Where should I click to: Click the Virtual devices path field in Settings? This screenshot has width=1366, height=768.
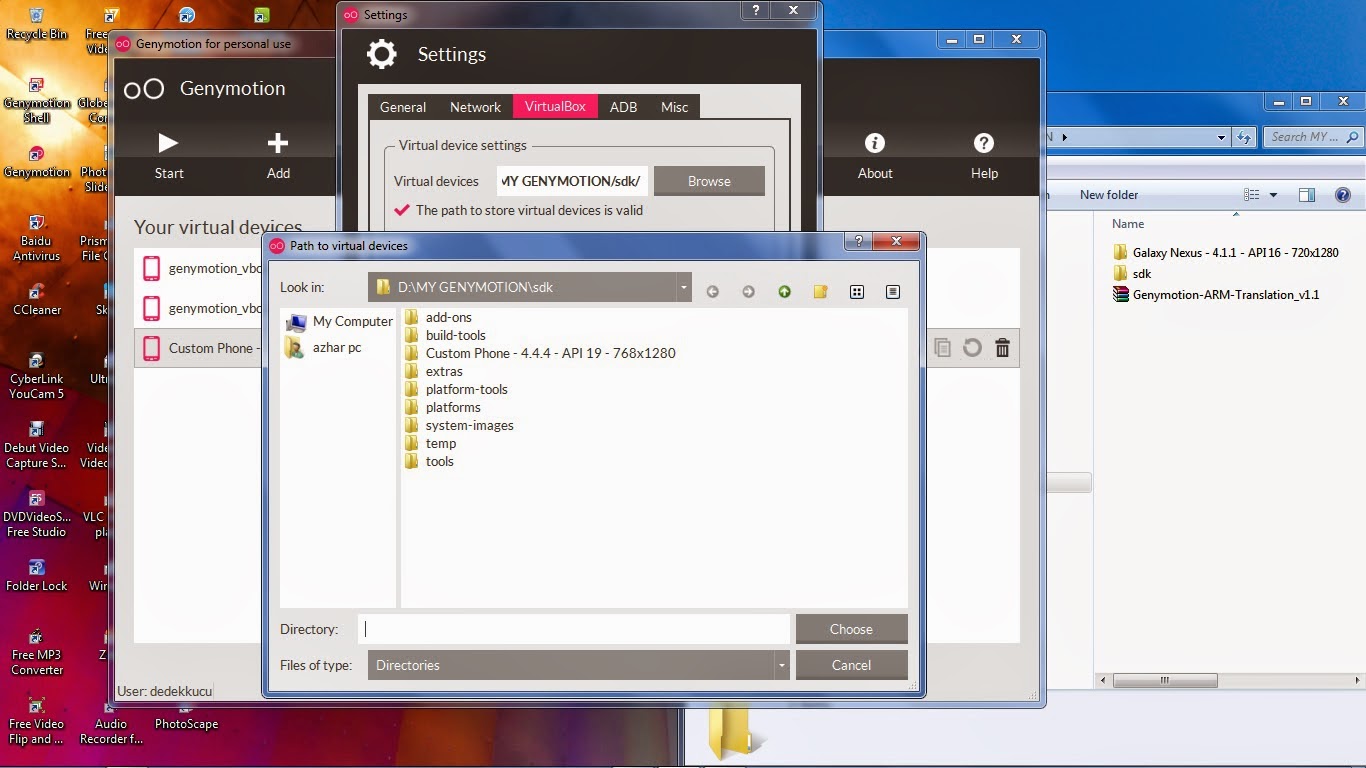pyautogui.click(x=572, y=181)
